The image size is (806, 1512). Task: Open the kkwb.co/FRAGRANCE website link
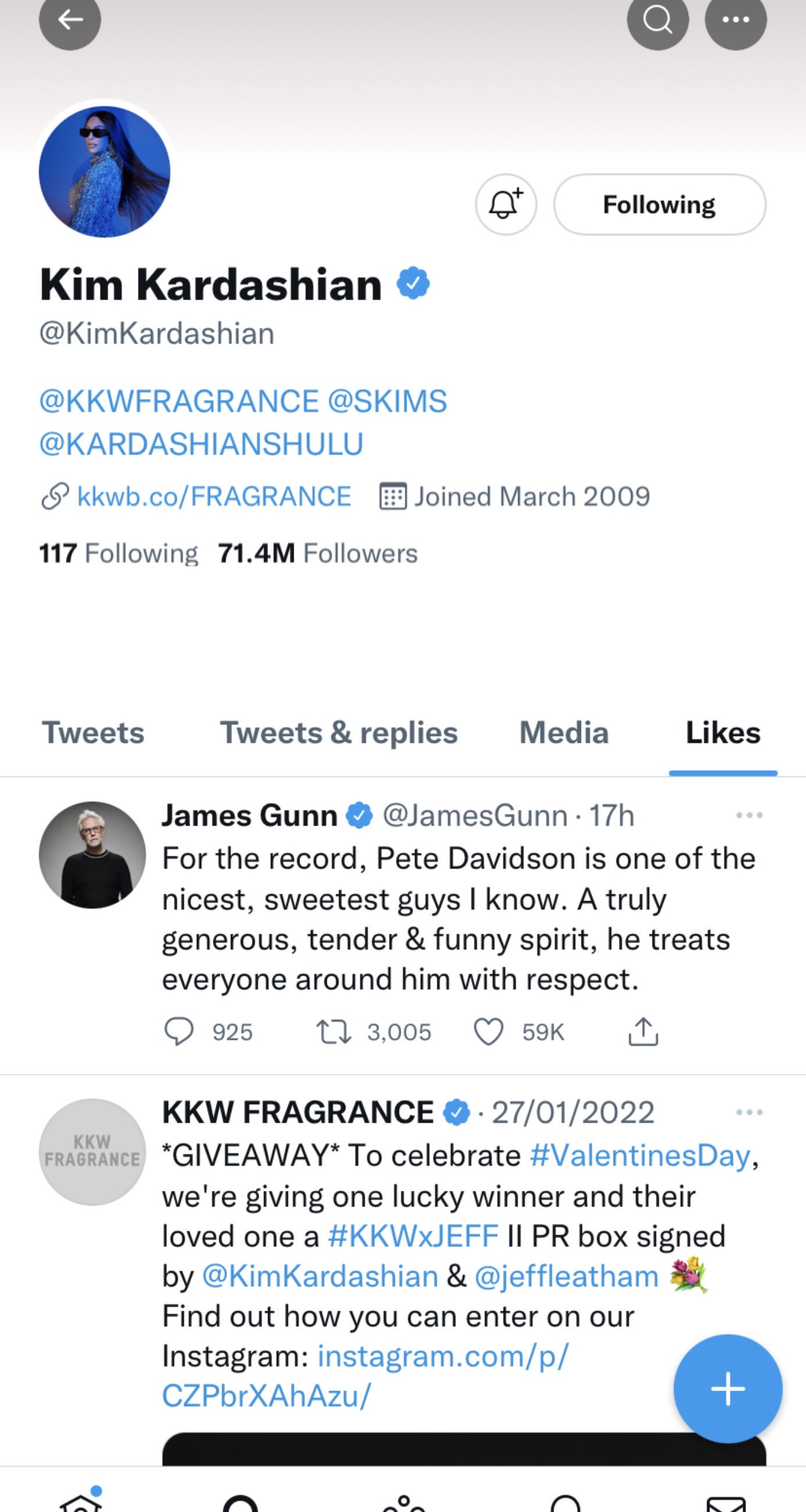[213, 497]
